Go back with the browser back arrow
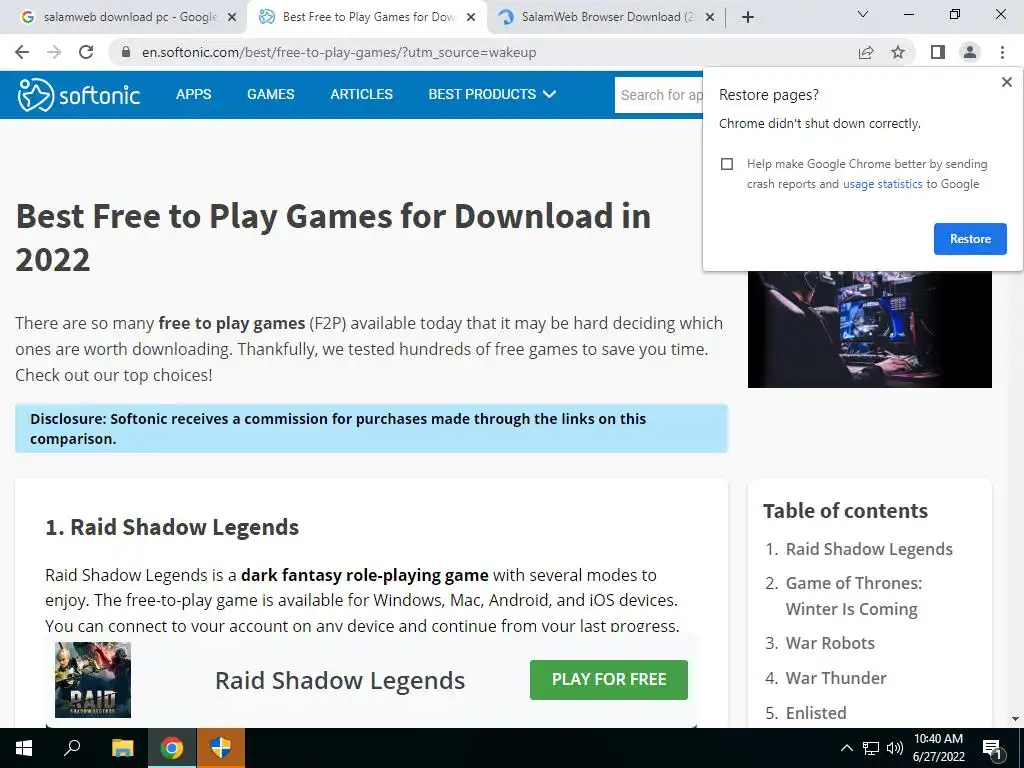1024x768 pixels. (x=22, y=52)
